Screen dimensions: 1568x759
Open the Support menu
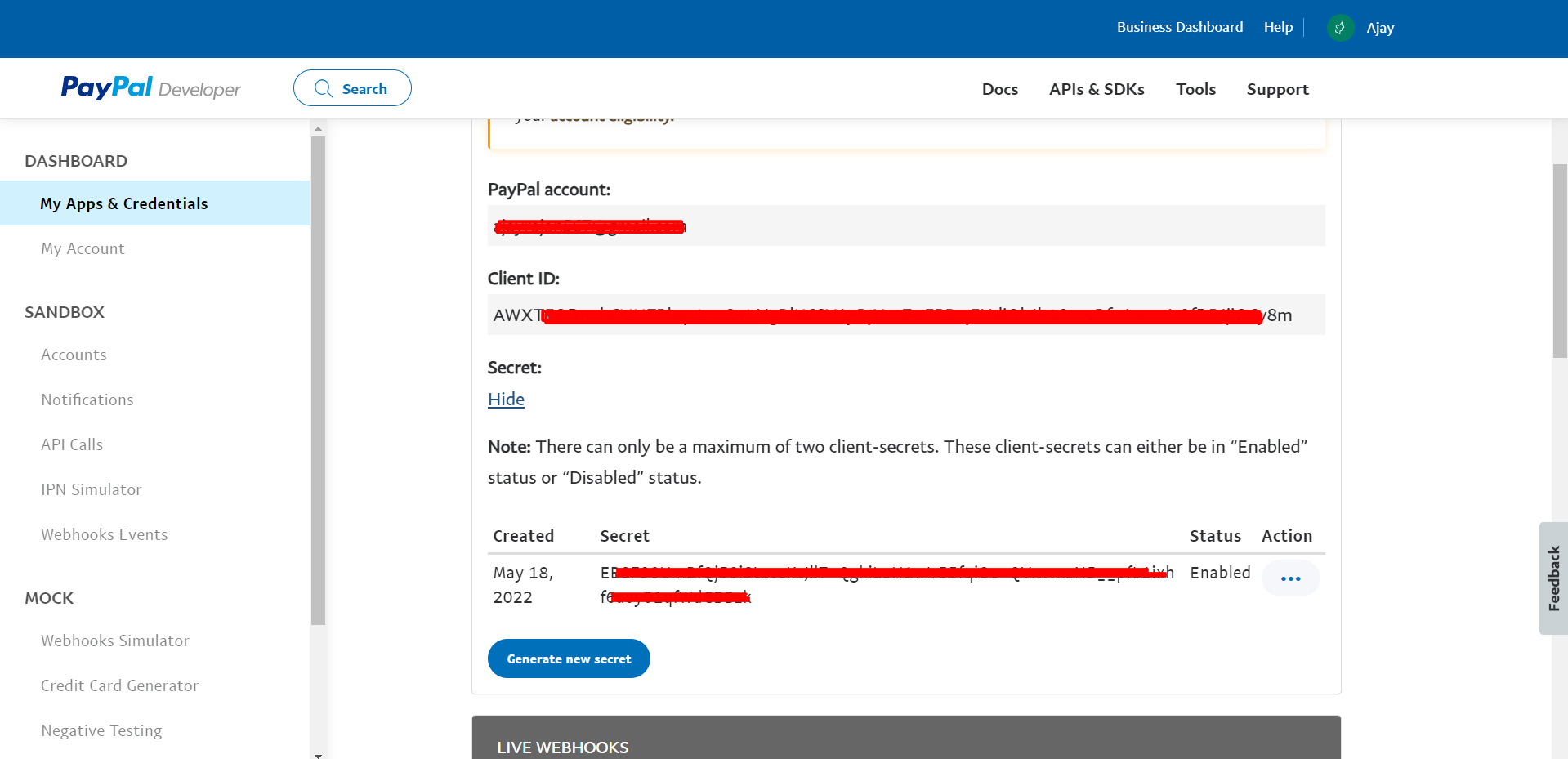pyautogui.click(x=1277, y=89)
